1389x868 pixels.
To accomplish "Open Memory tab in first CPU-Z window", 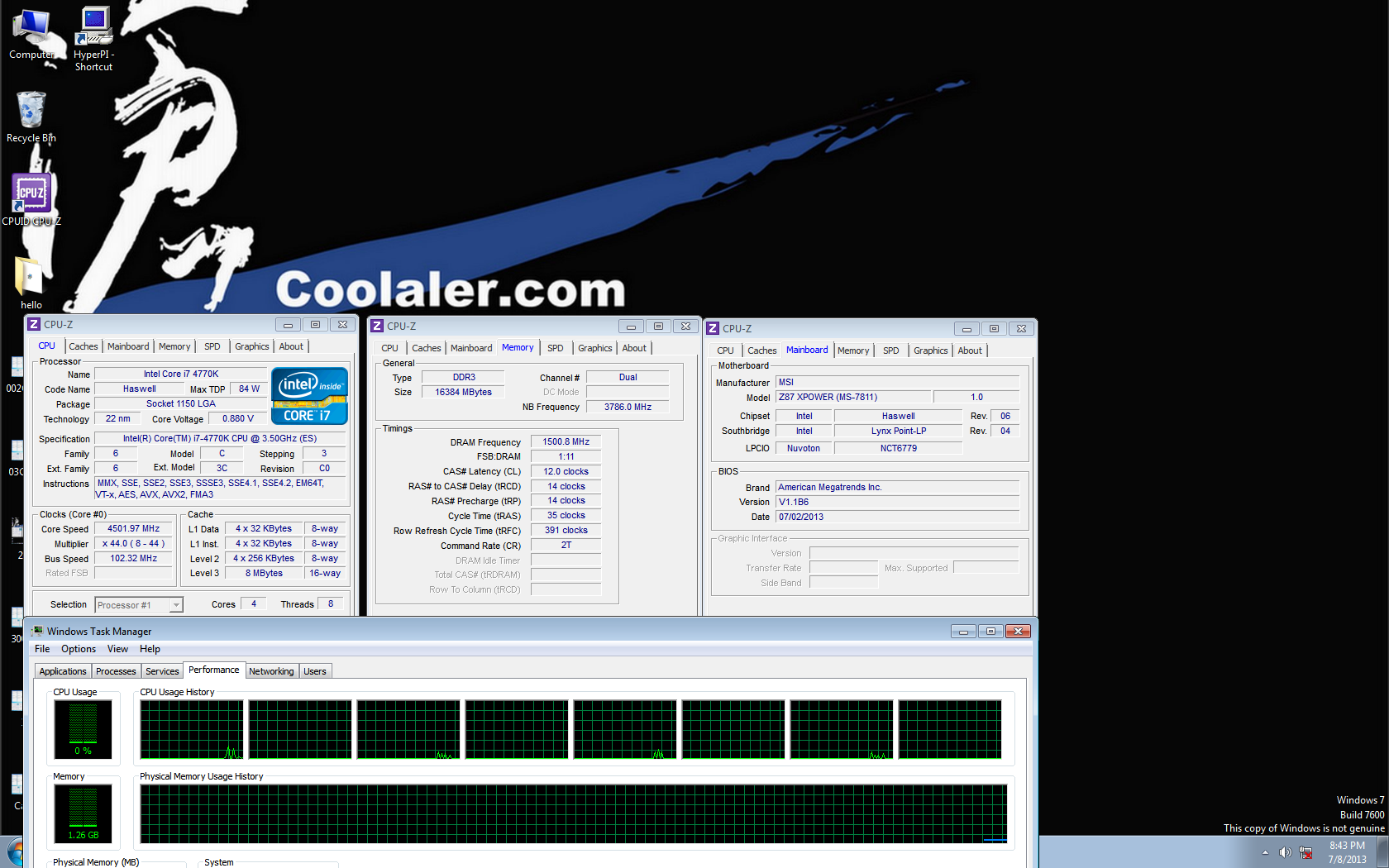I will [174, 346].
